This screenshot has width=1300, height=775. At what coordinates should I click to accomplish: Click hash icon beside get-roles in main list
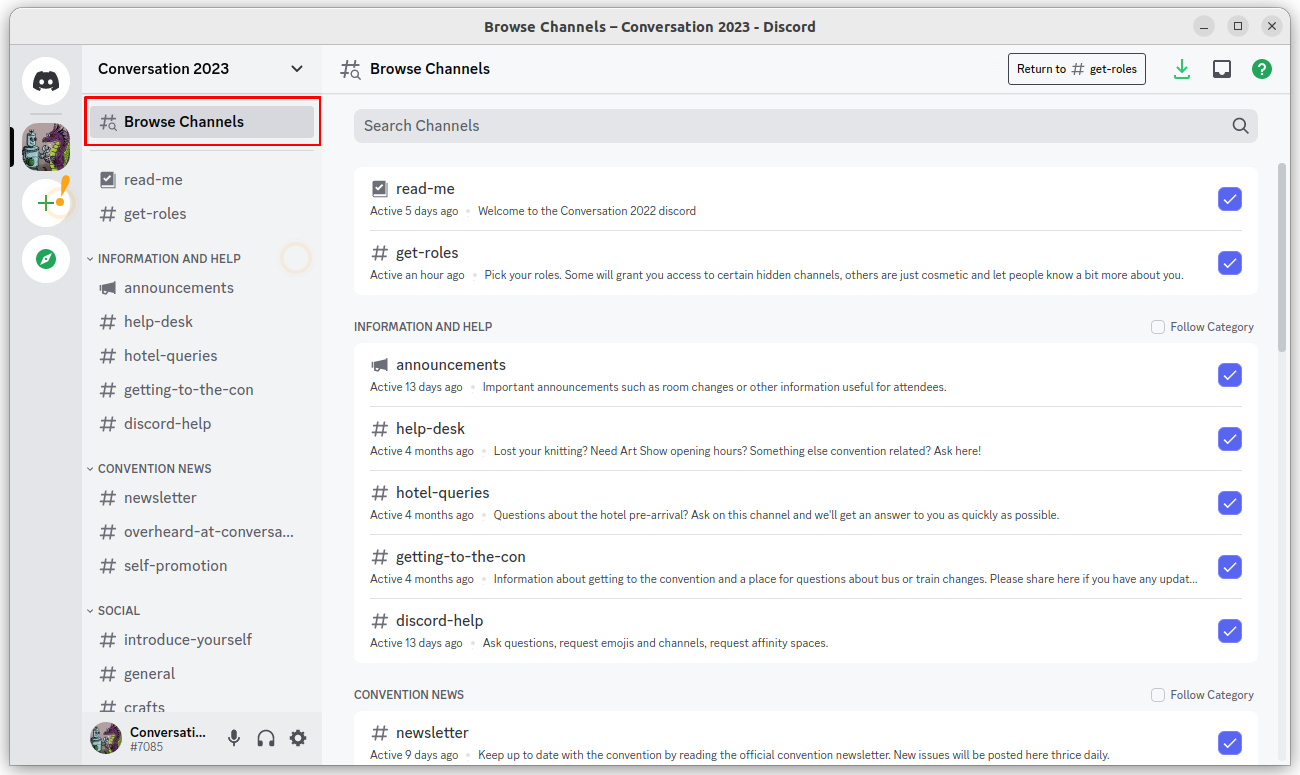[380, 253]
